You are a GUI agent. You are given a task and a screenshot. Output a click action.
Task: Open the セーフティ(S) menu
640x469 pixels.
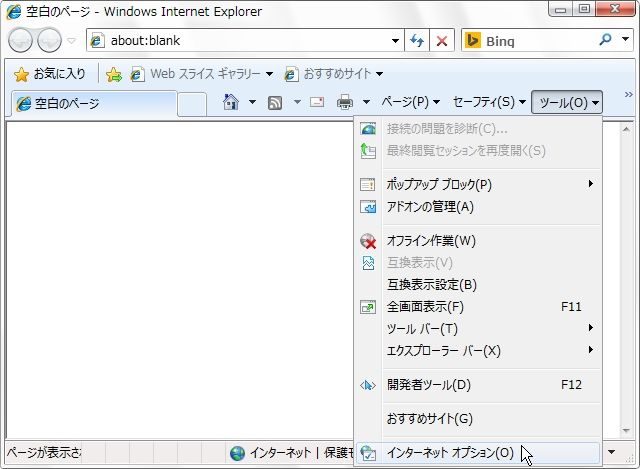[489, 102]
